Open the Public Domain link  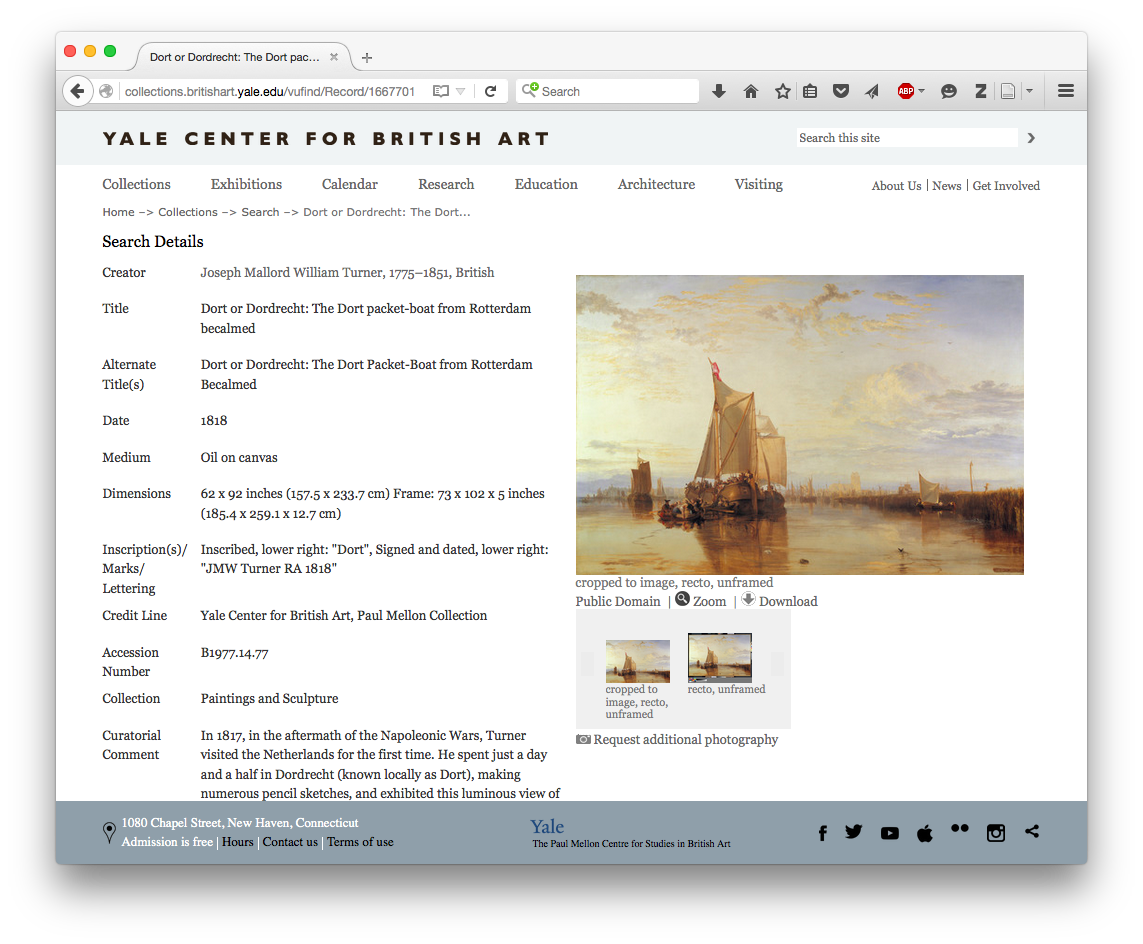pyautogui.click(x=617, y=601)
